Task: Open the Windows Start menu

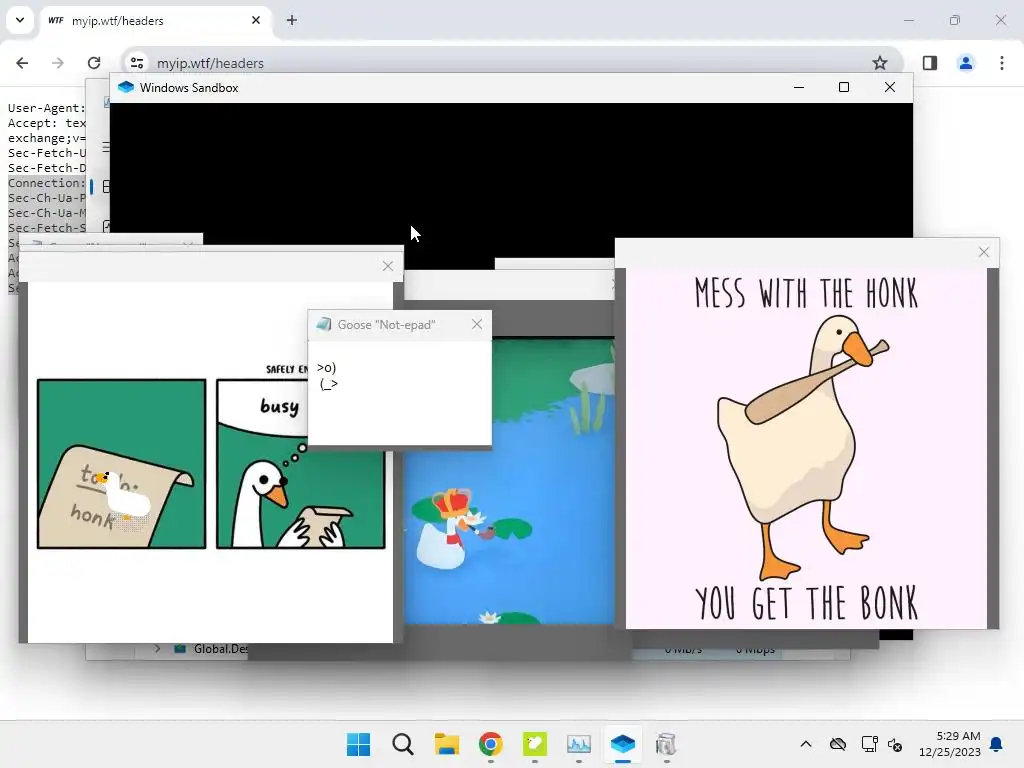Action: tap(359, 744)
